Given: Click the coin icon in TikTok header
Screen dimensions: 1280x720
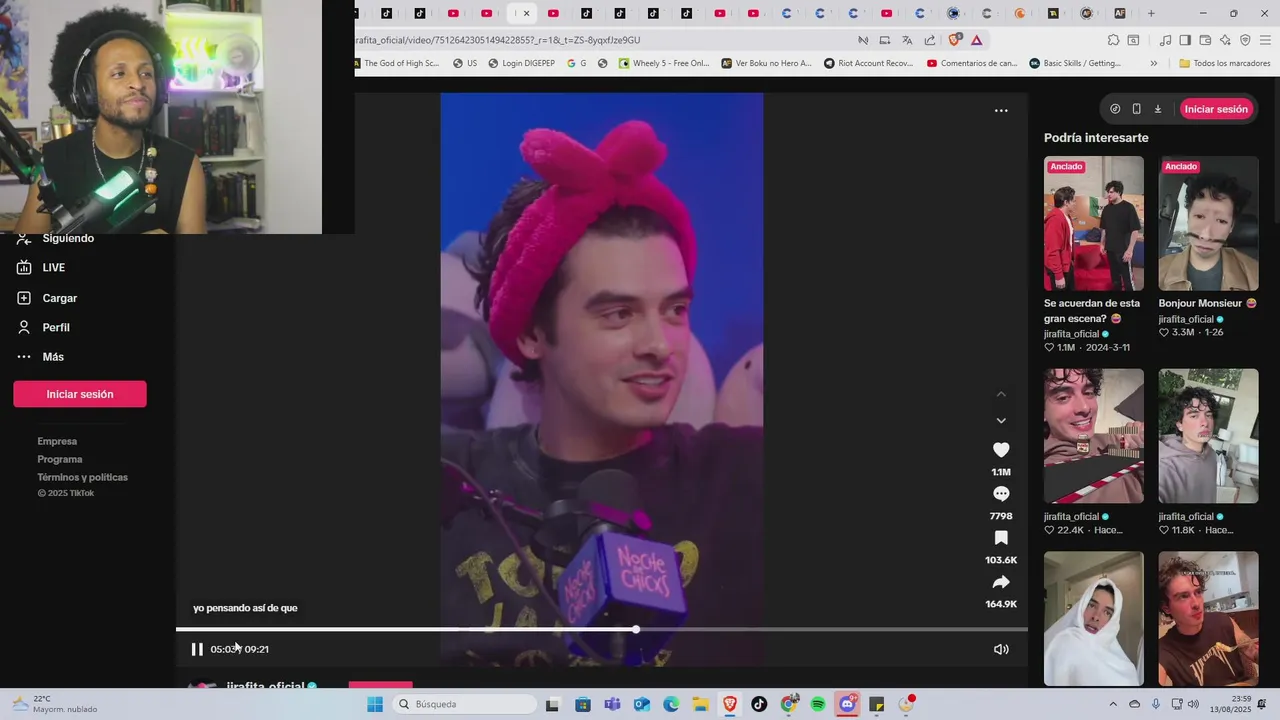Looking at the screenshot, I should pyautogui.click(x=1115, y=109).
